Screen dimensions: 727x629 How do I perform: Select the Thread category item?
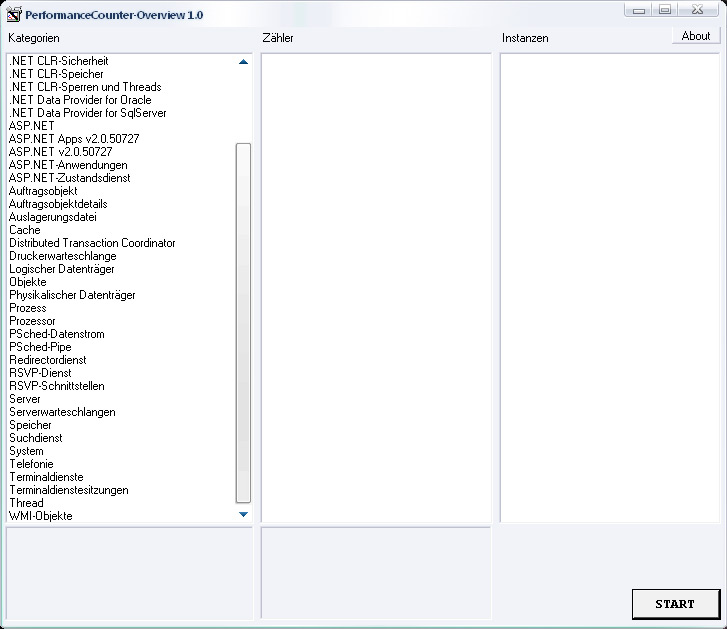point(26,503)
